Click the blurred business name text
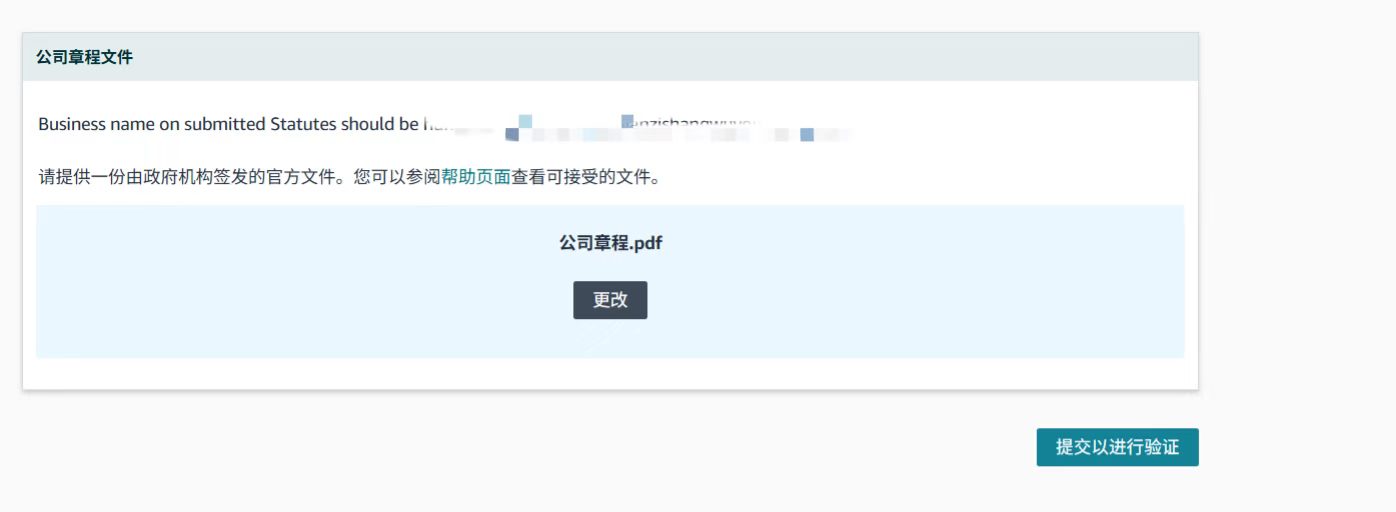The width and height of the screenshot is (1396, 512). [640, 126]
